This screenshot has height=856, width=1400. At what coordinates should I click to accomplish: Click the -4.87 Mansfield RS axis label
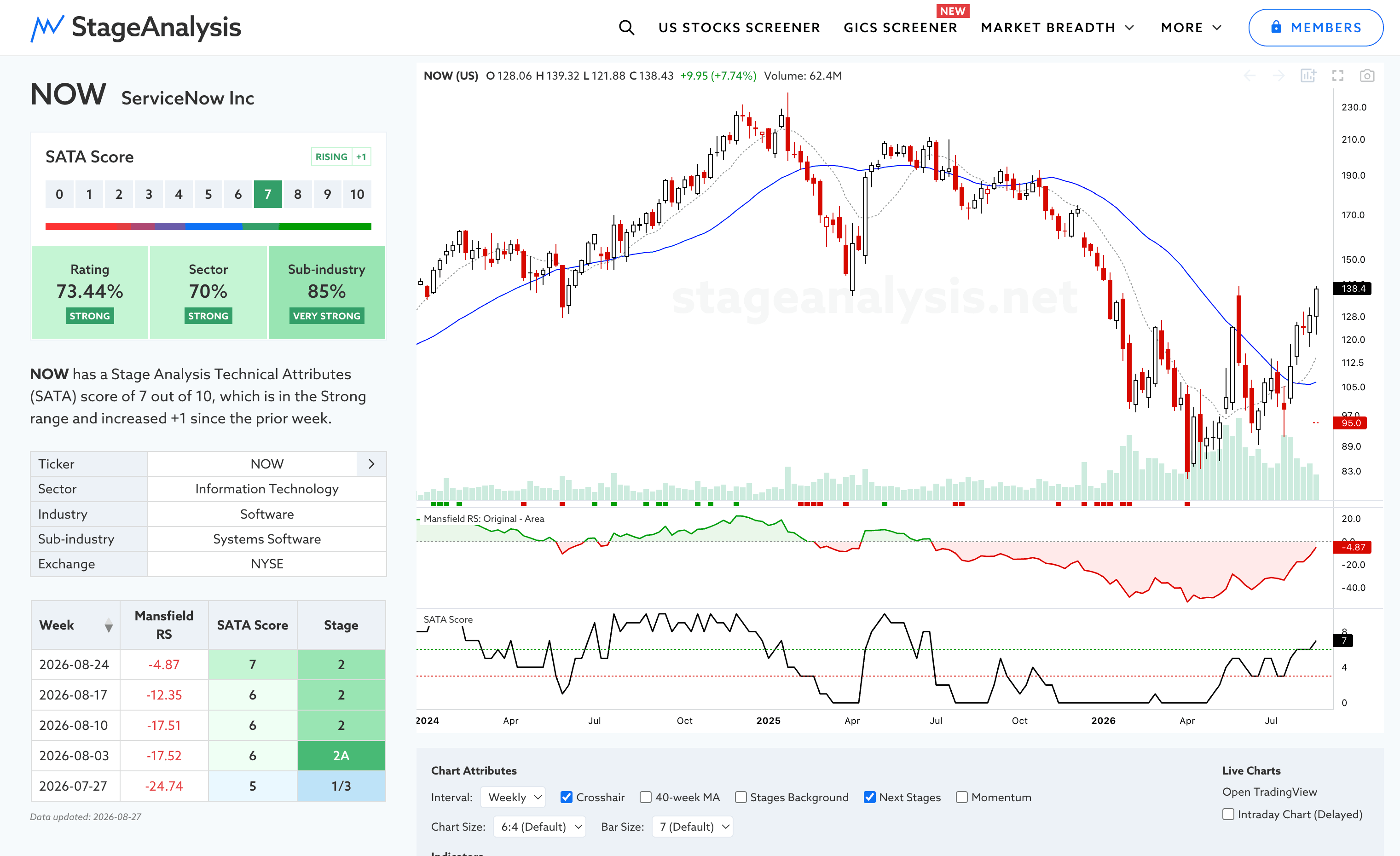click(1352, 547)
